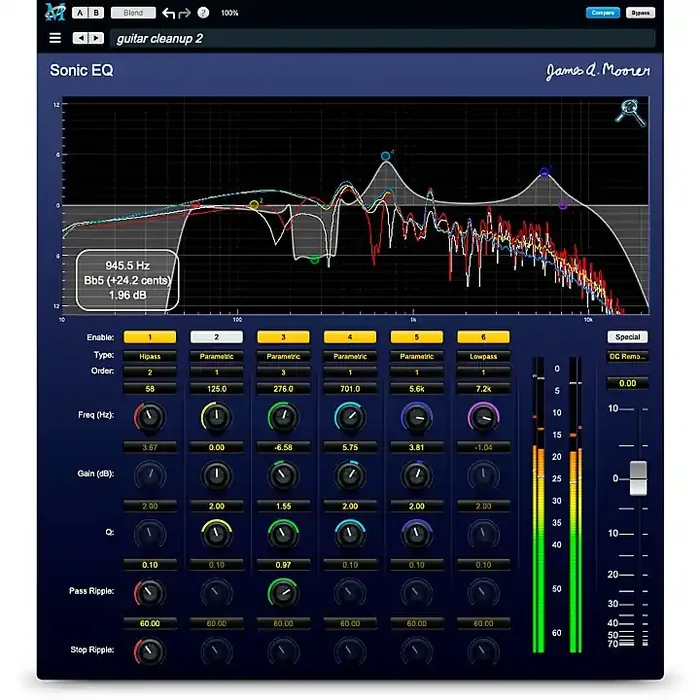Screen dimensions: 700x700
Task: Open band 3 Parametric type dropdown
Action: pos(283,356)
